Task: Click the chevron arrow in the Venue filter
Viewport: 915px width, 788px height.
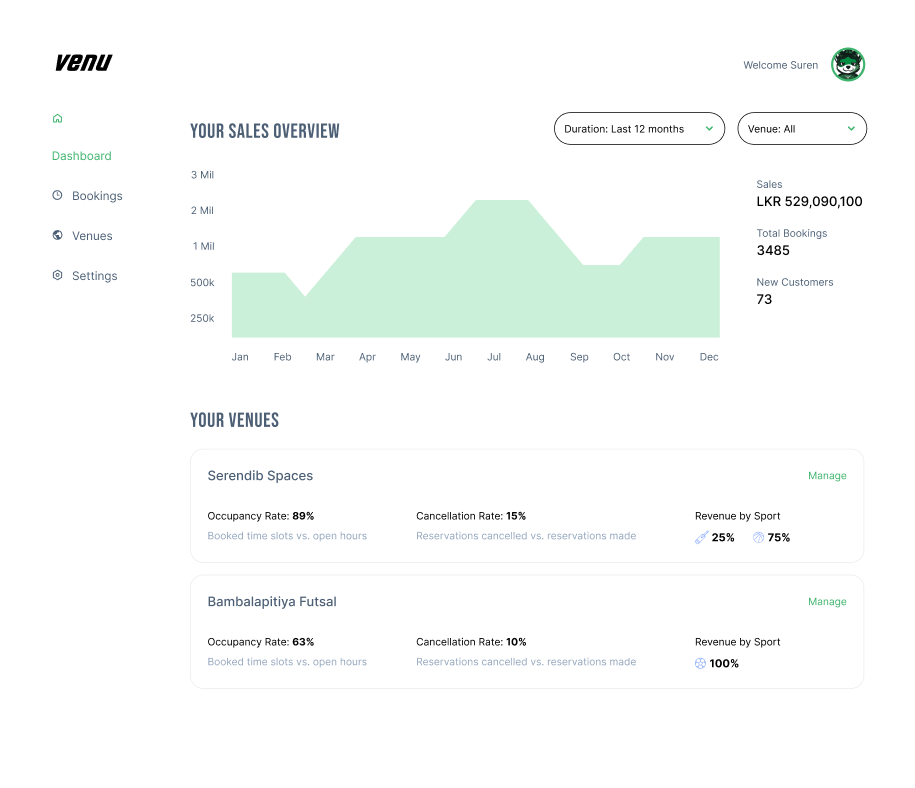Action: 851,129
